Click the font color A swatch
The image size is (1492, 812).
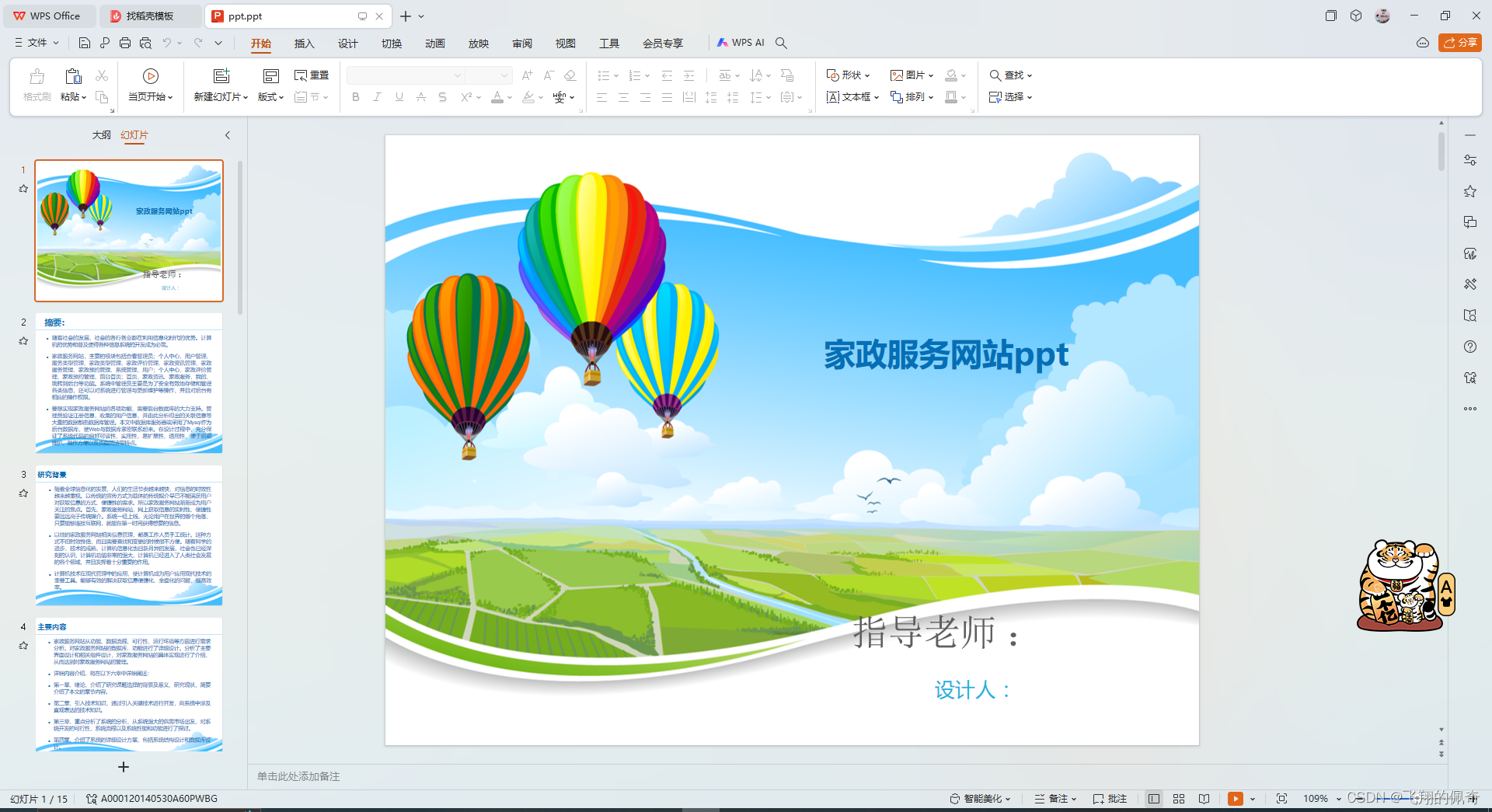point(497,97)
